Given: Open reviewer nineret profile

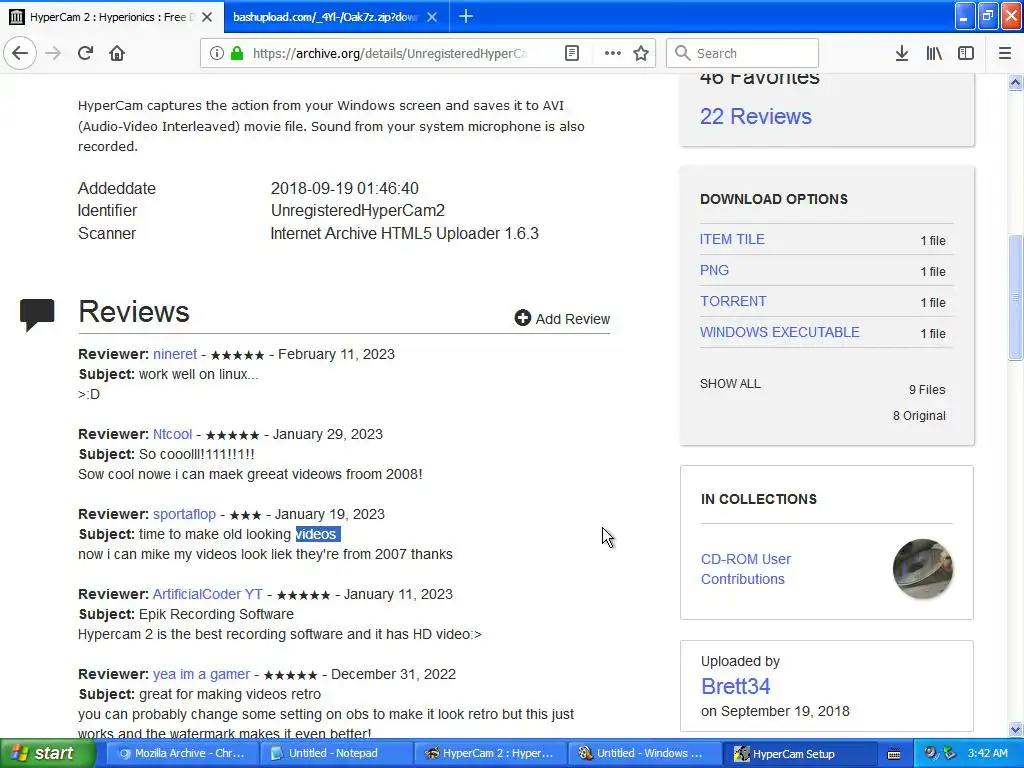Looking at the screenshot, I should tap(175, 354).
